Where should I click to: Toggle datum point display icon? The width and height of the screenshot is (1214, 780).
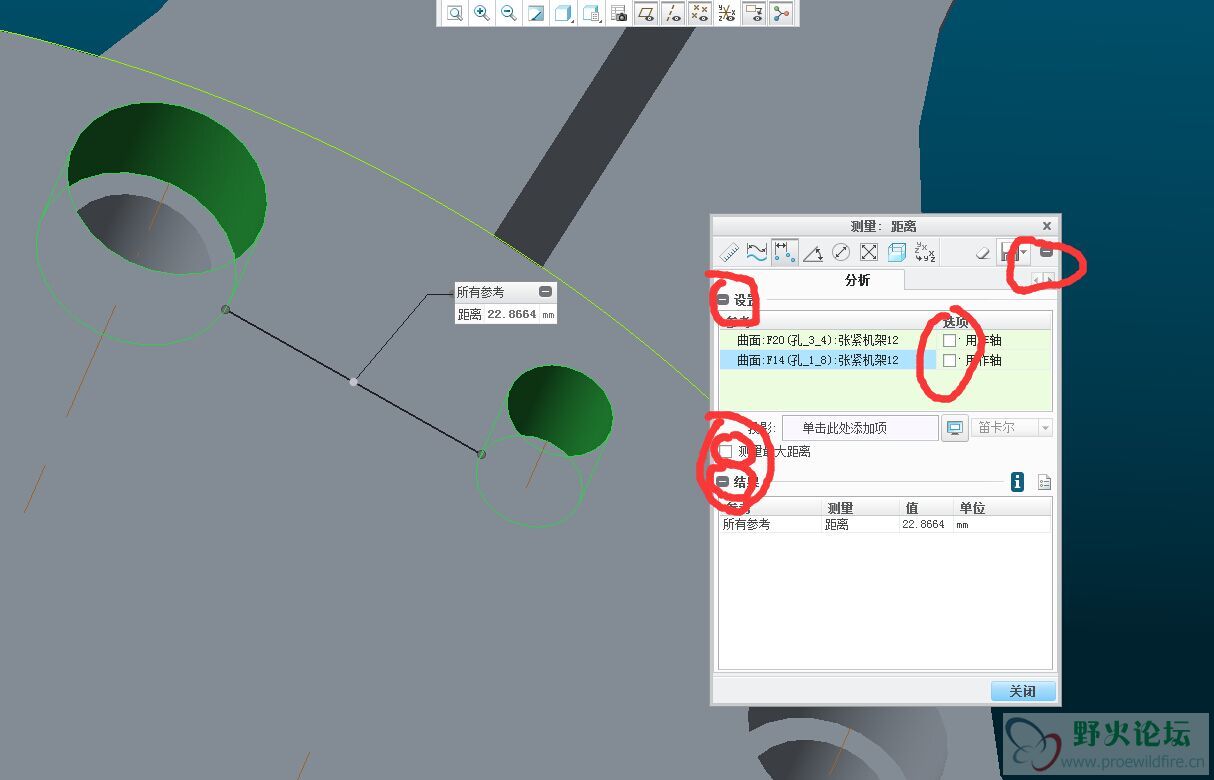pyautogui.click(x=700, y=13)
